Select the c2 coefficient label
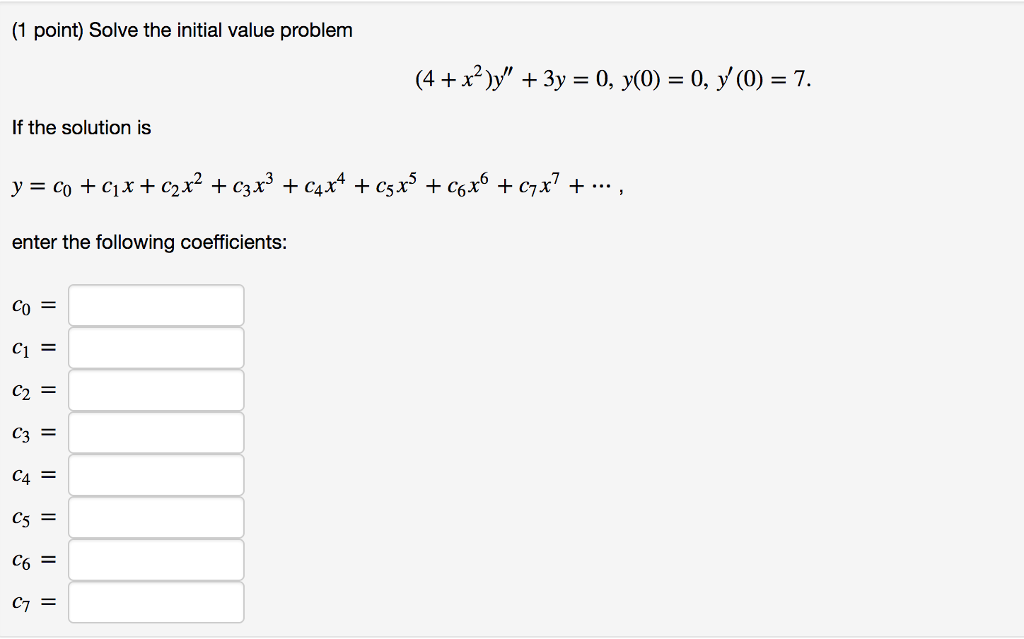Screen dimensions: 1024x639 [x=21, y=390]
